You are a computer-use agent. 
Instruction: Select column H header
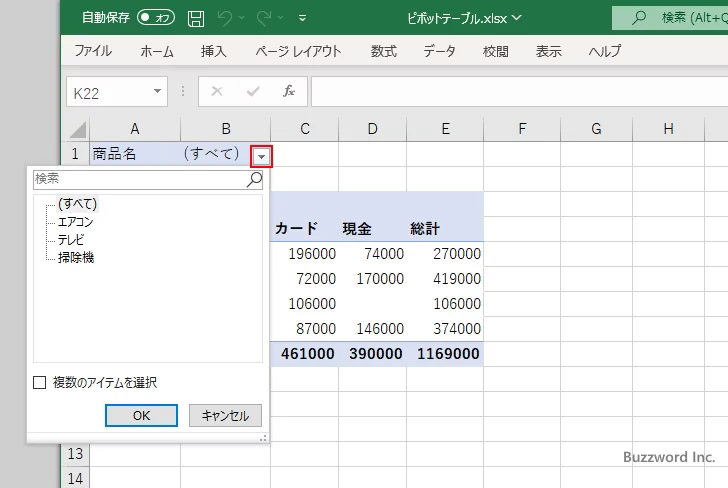click(669, 129)
